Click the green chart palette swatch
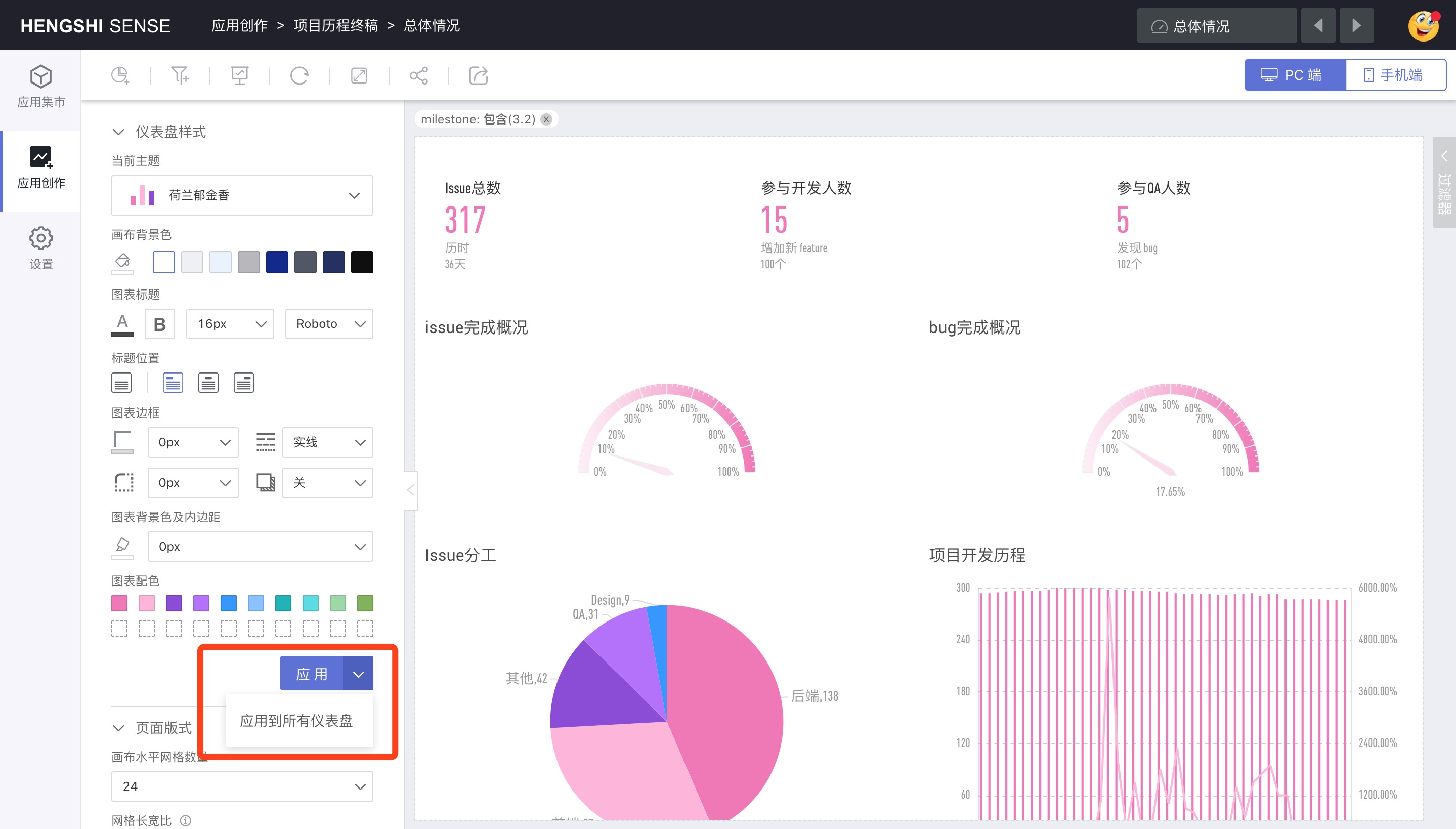Image resolution: width=1456 pixels, height=829 pixels. [365, 603]
